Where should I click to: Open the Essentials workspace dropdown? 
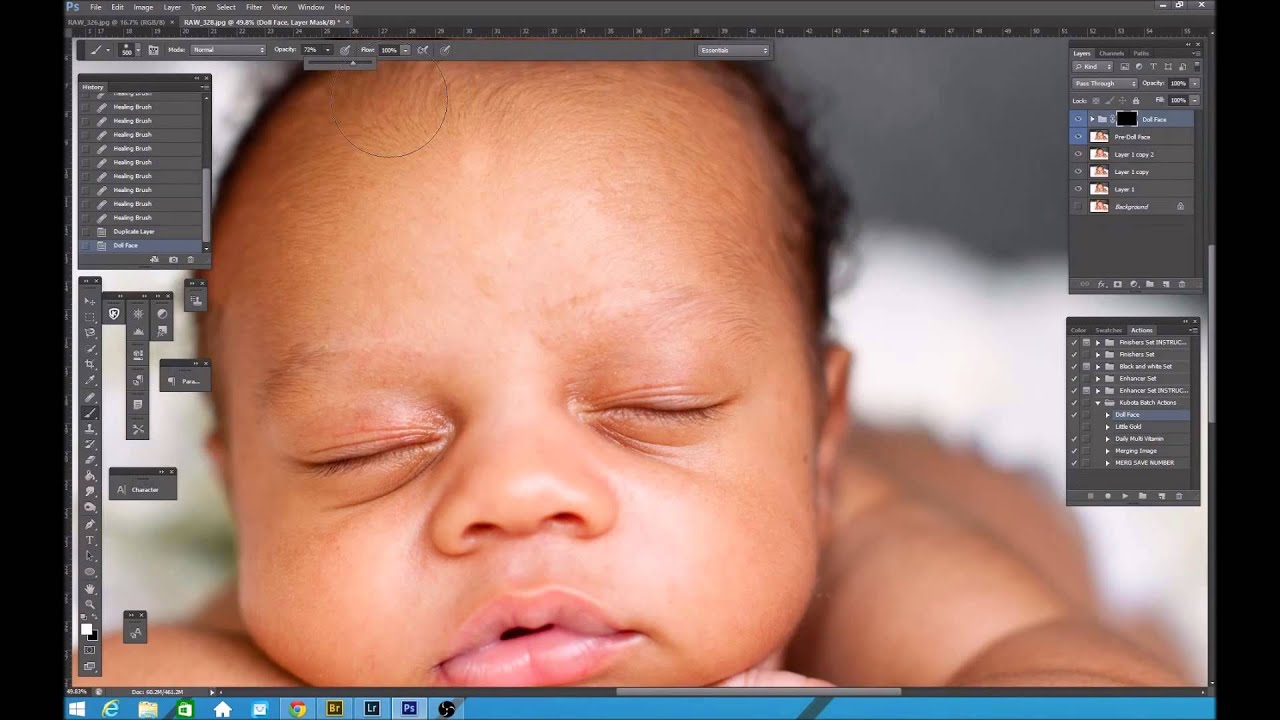pos(734,50)
